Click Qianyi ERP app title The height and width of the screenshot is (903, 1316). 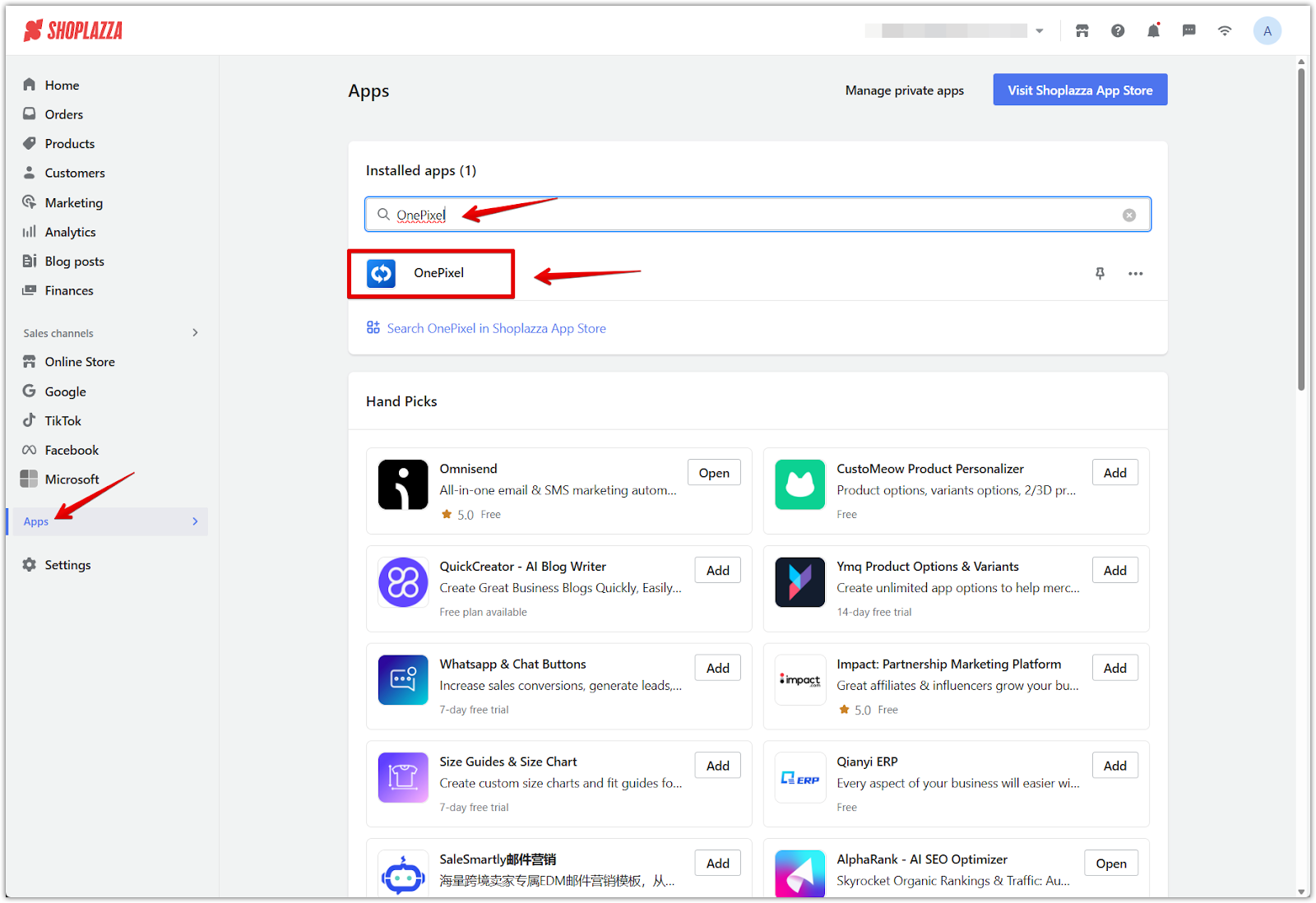click(867, 762)
